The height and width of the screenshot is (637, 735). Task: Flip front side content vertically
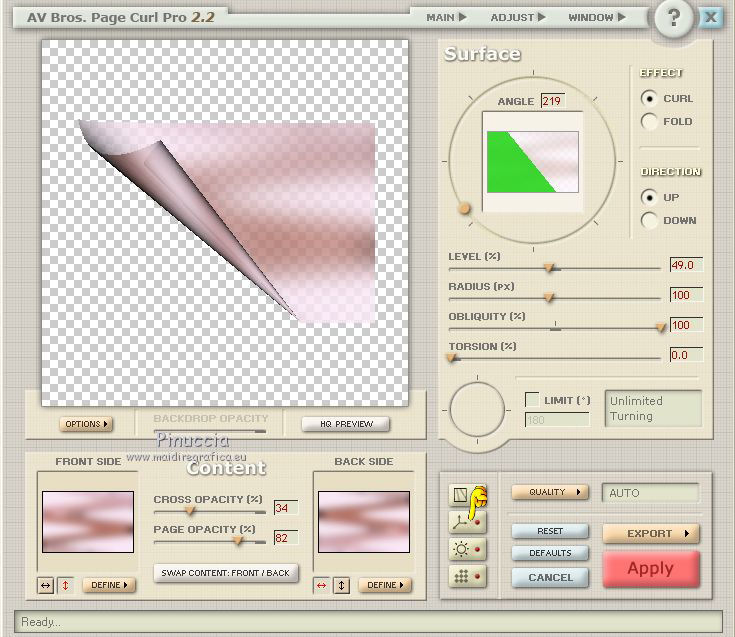[x=65, y=585]
